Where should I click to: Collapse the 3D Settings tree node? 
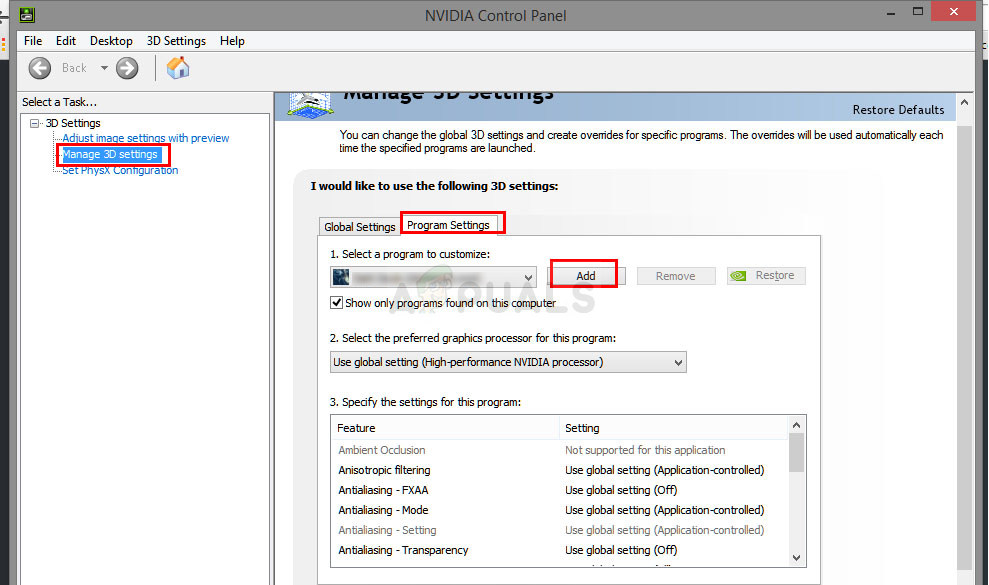point(35,124)
